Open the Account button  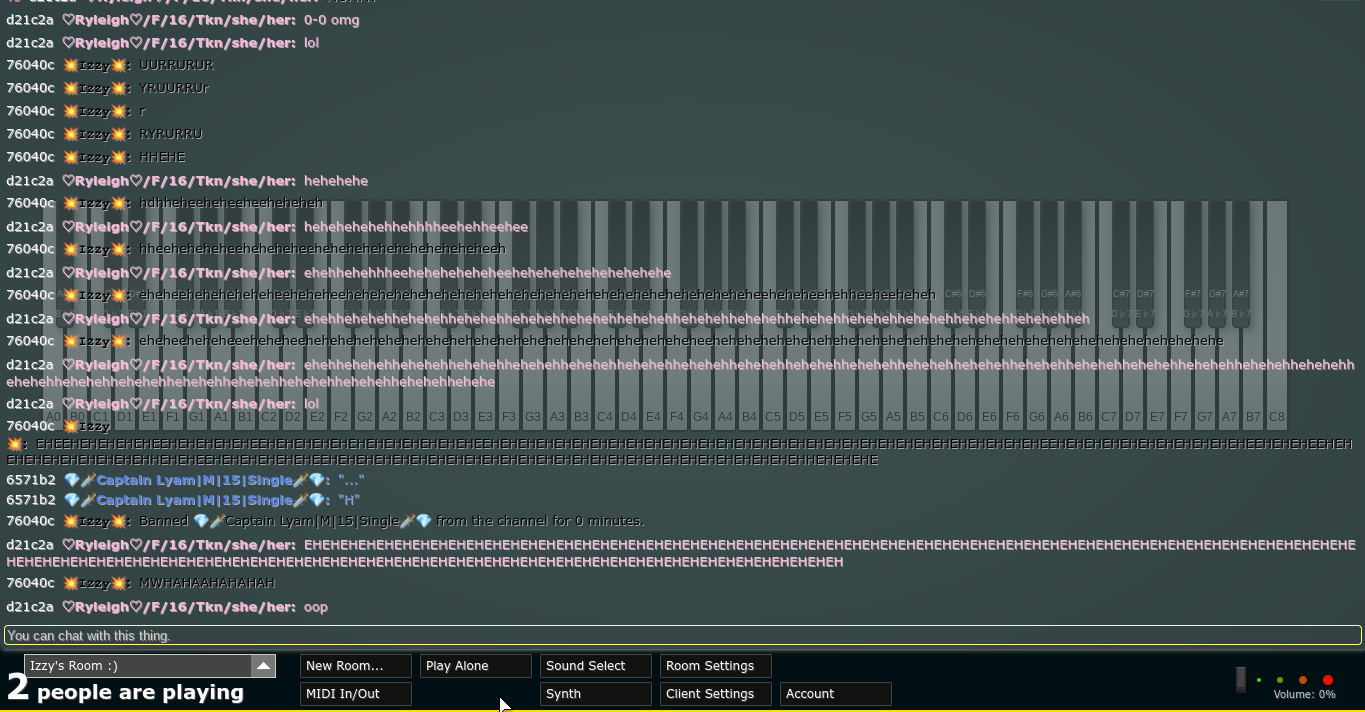coord(835,694)
